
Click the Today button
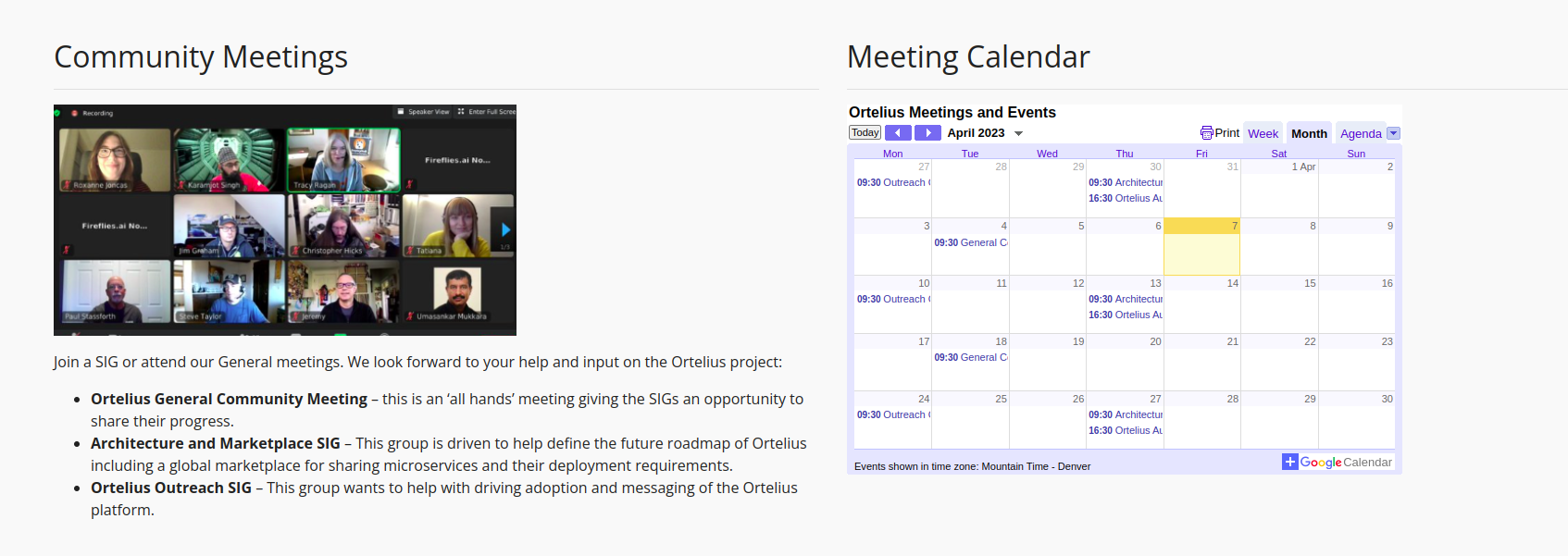864,132
